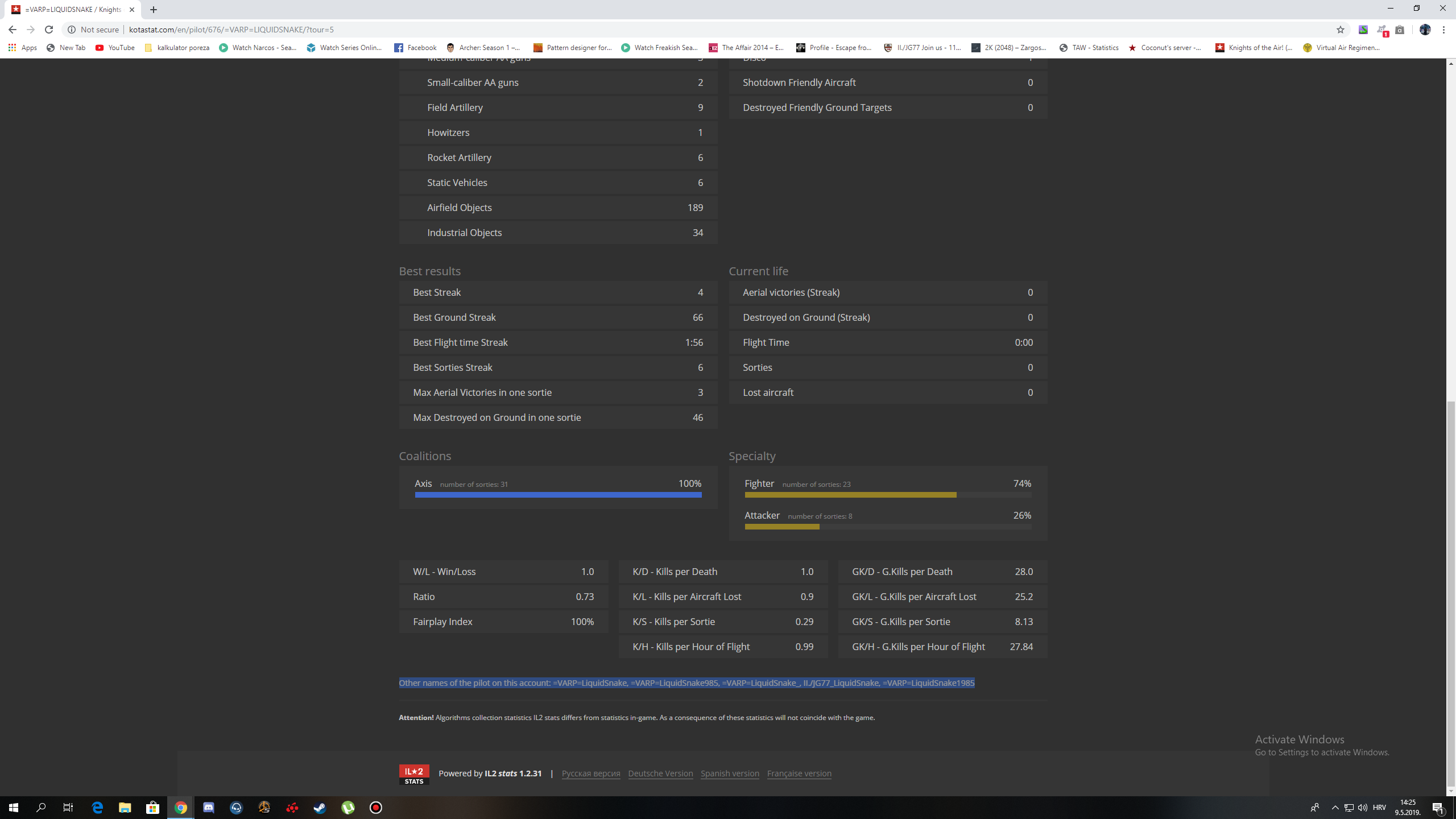The width and height of the screenshot is (1456, 819).
Task: Switch to Deutsche Version link
Action: coord(660,773)
